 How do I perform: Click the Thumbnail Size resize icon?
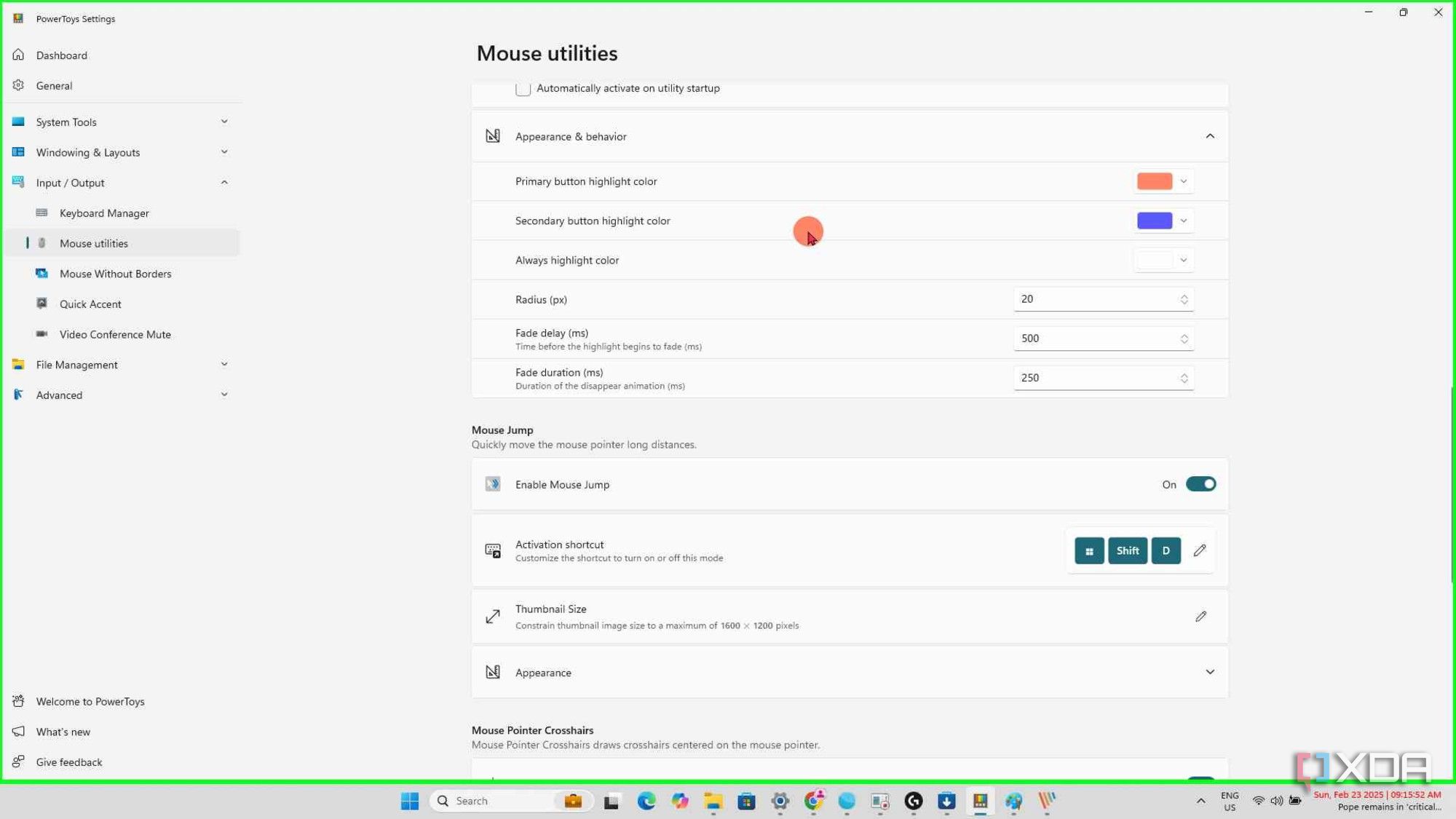(x=493, y=617)
